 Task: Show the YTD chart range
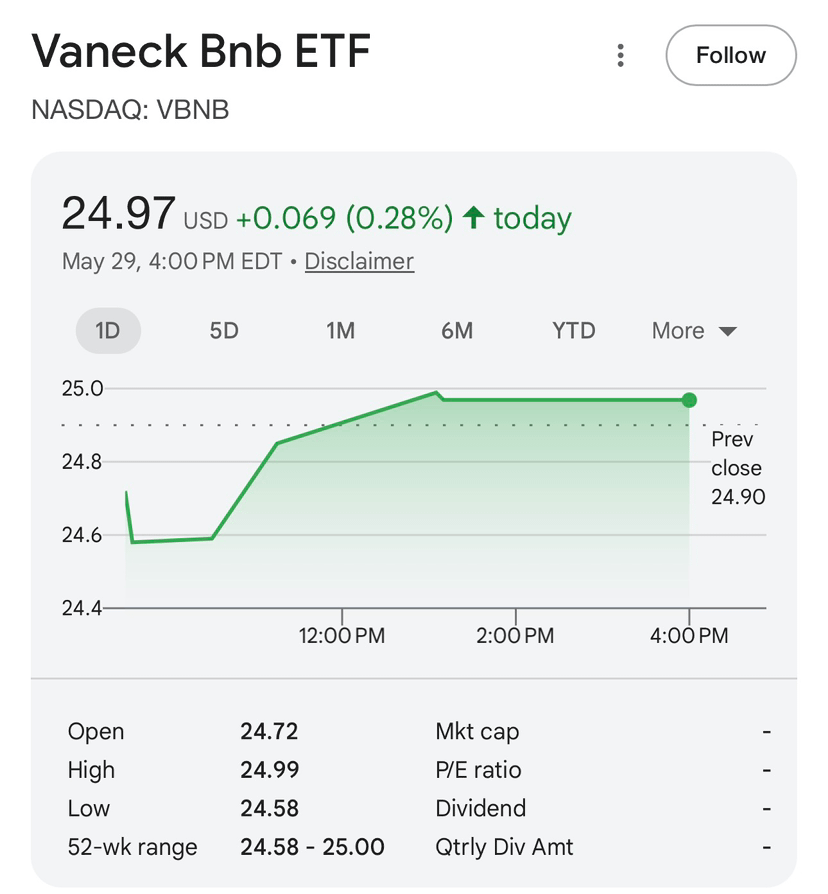(574, 331)
